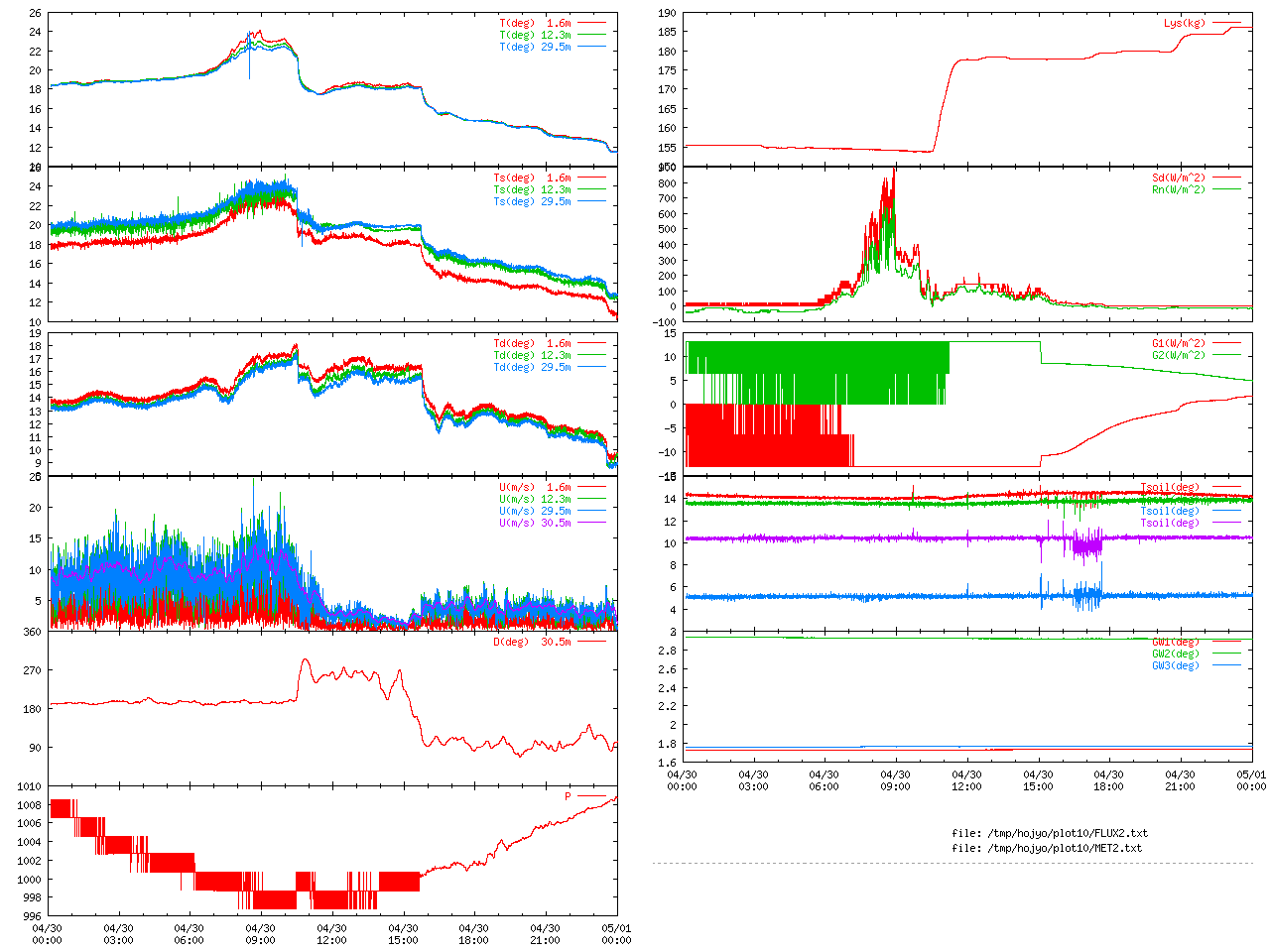
Task: Pick the 'Td(deg) 12.3m' legend text
Action: [x=533, y=355]
